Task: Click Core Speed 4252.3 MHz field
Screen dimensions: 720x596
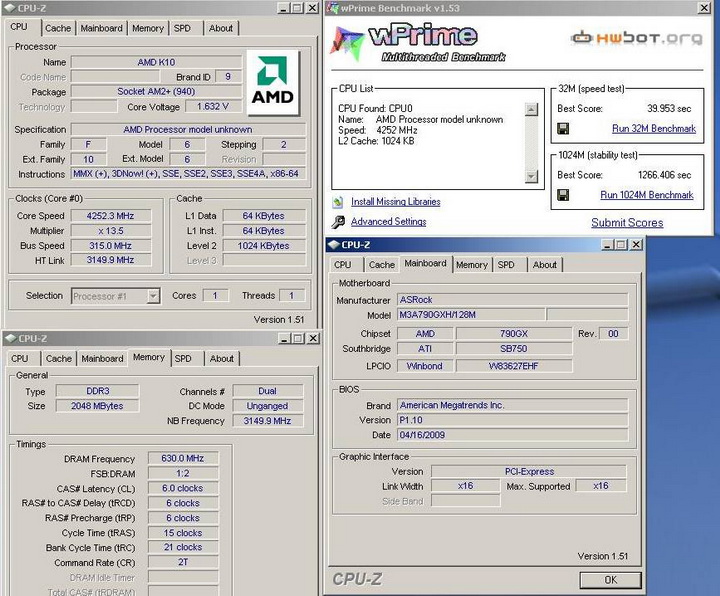Action: [x=111, y=216]
